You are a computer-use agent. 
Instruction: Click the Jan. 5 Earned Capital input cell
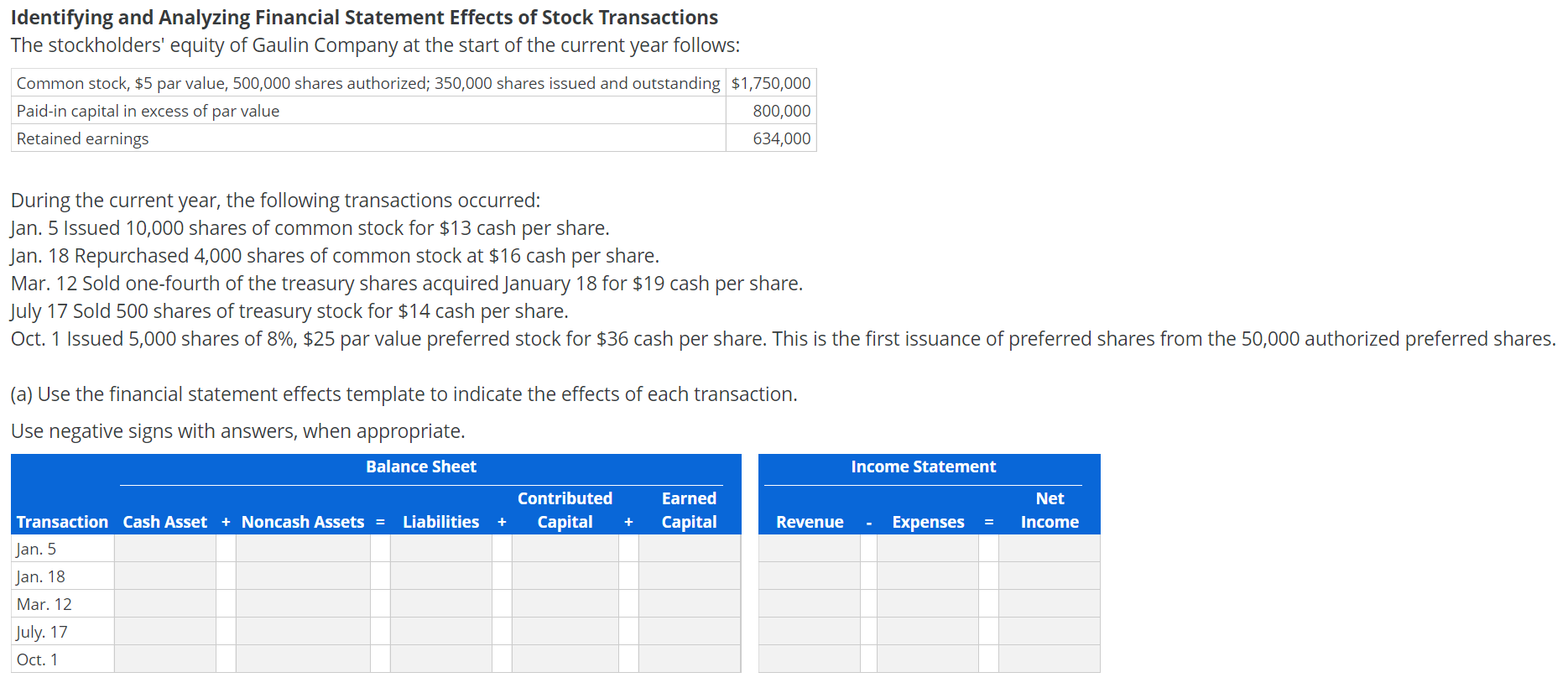coord(690,549)
